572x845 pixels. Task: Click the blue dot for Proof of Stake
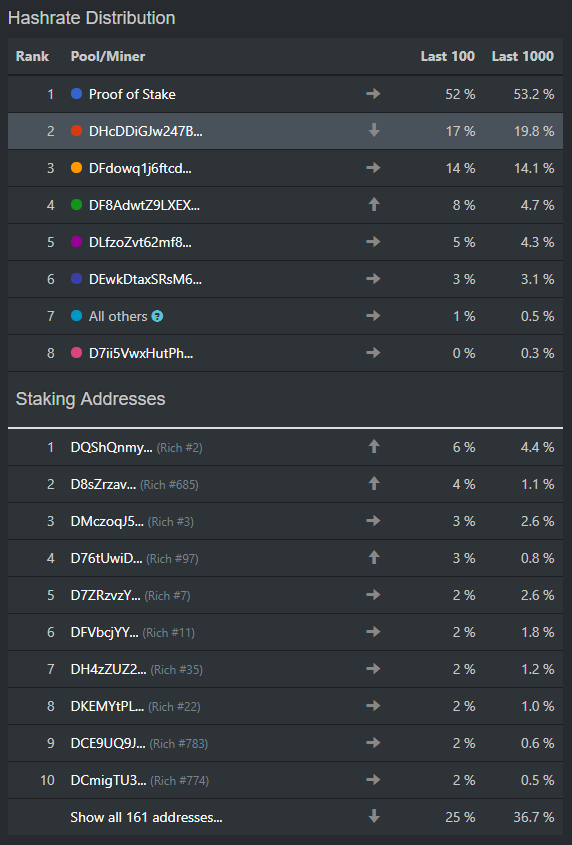(77, 94)
